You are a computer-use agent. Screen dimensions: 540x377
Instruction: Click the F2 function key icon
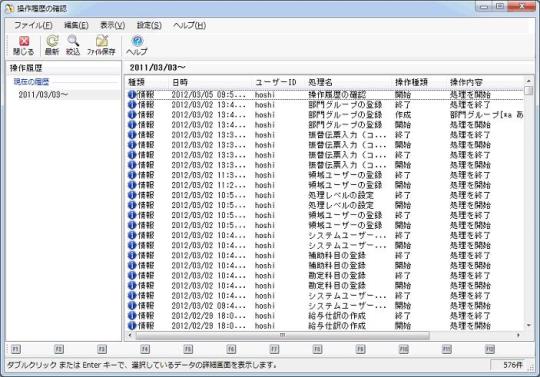point(59,349)
